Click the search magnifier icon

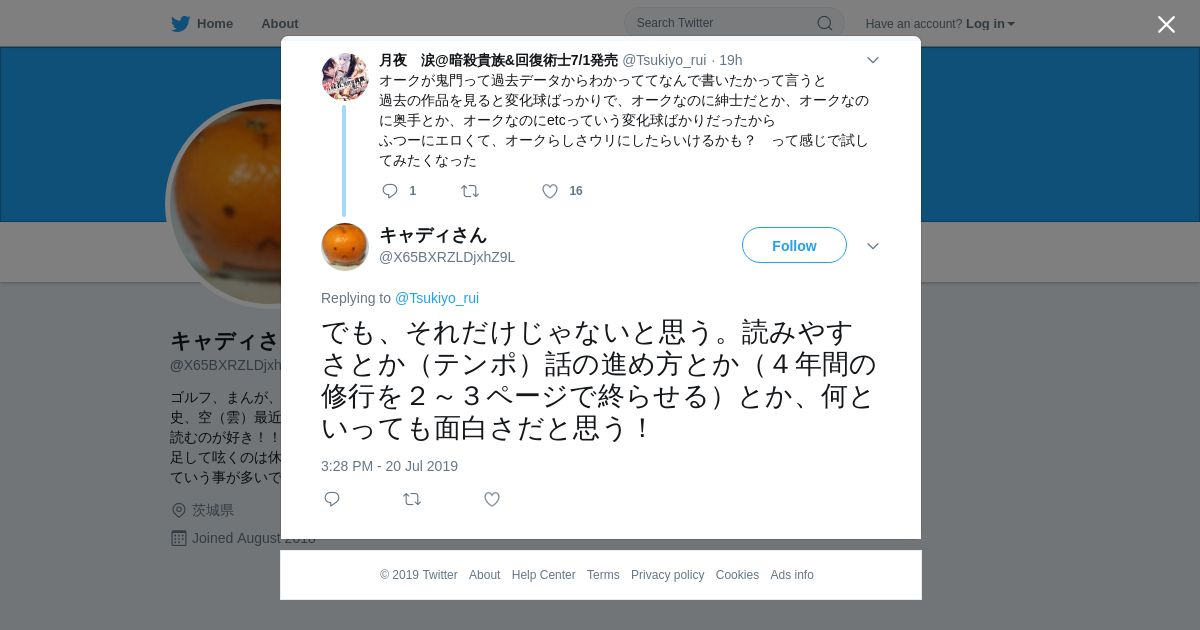825,23
